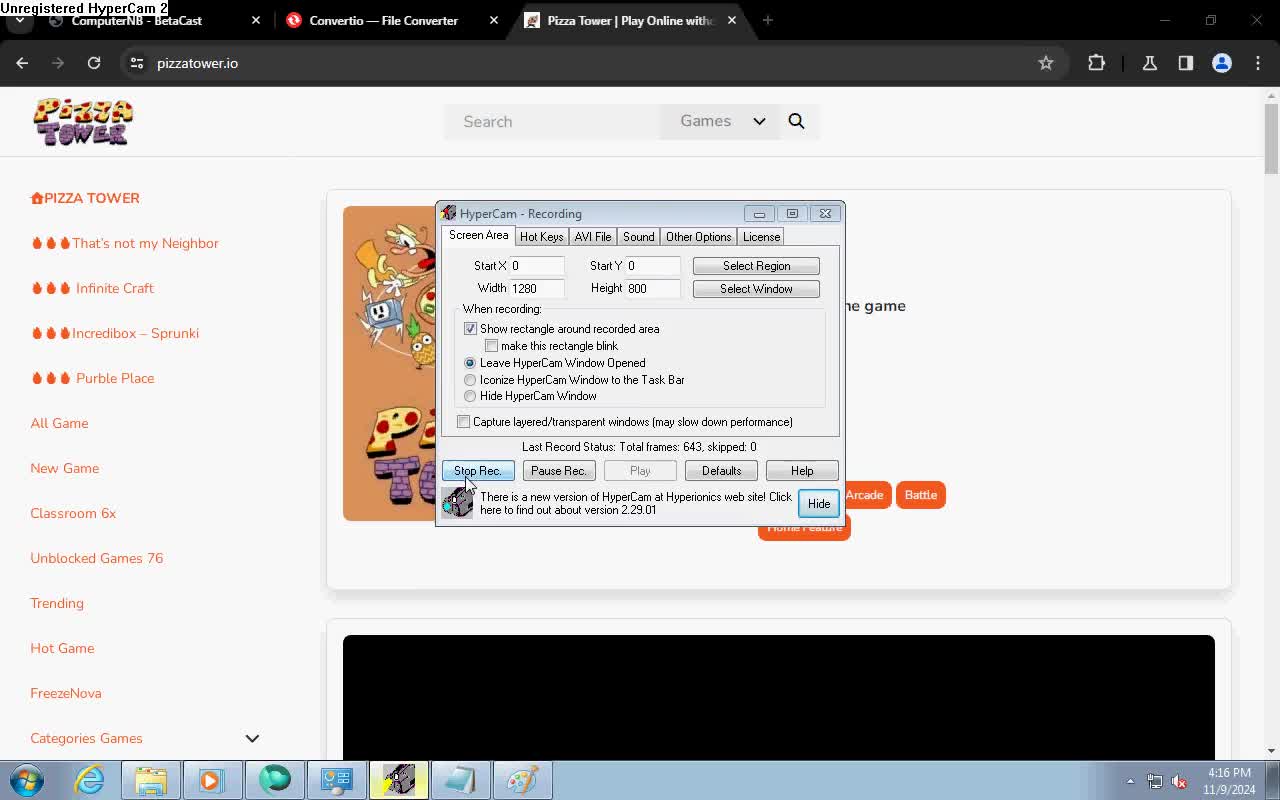Select Leave HyperCam Window Opened
Viewport: 1280px width, 800px height.
click(x=470, y=363)
